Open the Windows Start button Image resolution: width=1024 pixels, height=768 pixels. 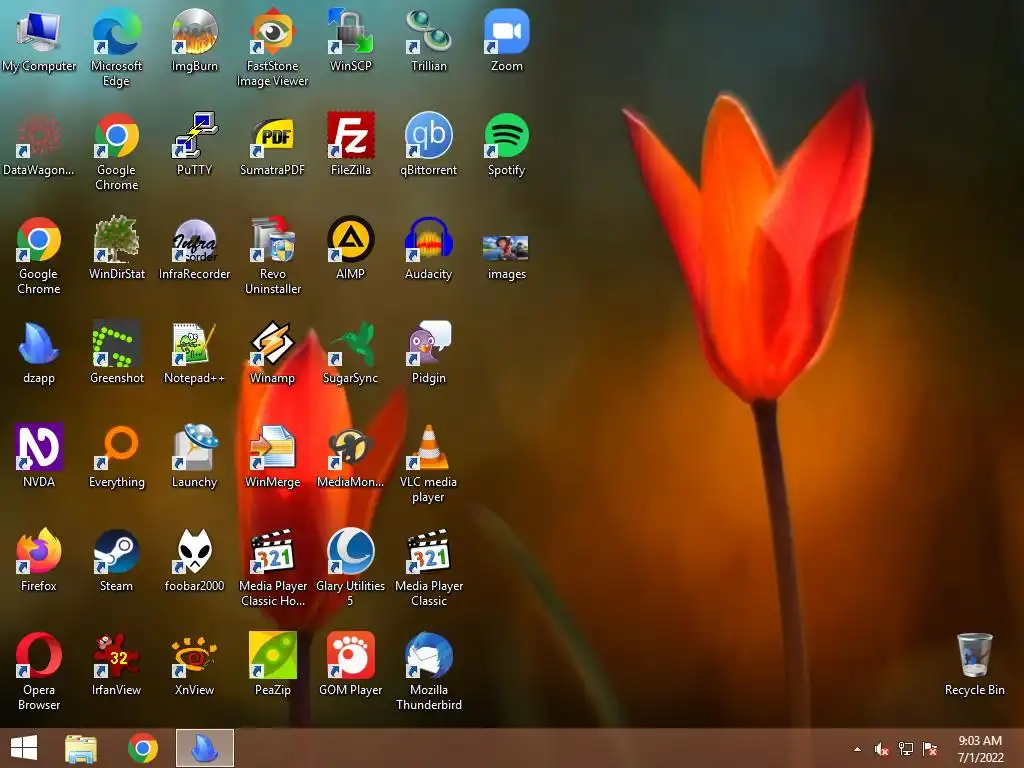pyautogui.click(x=24, y=748)
